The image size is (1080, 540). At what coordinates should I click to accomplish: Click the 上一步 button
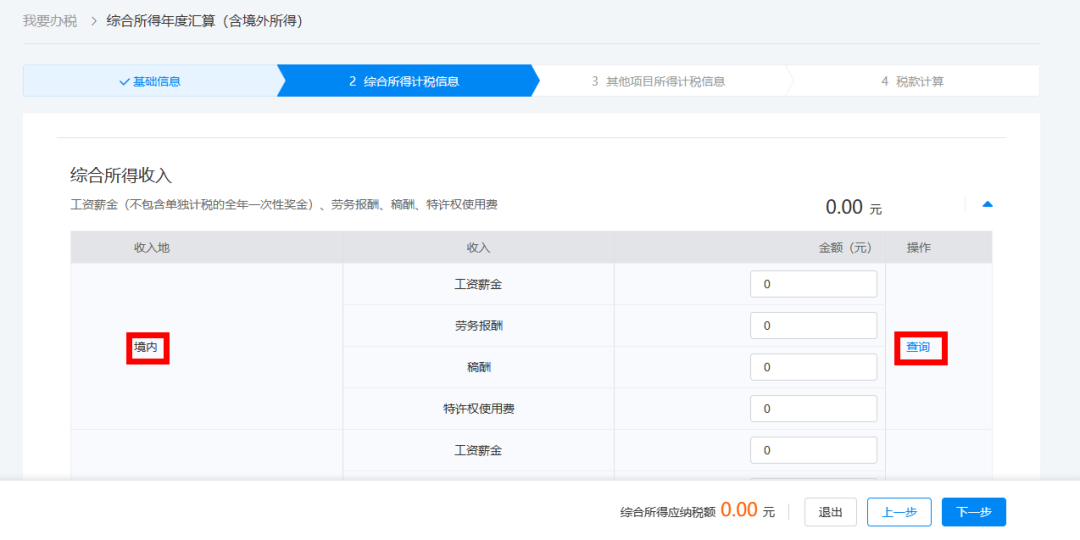pos(899,512)
